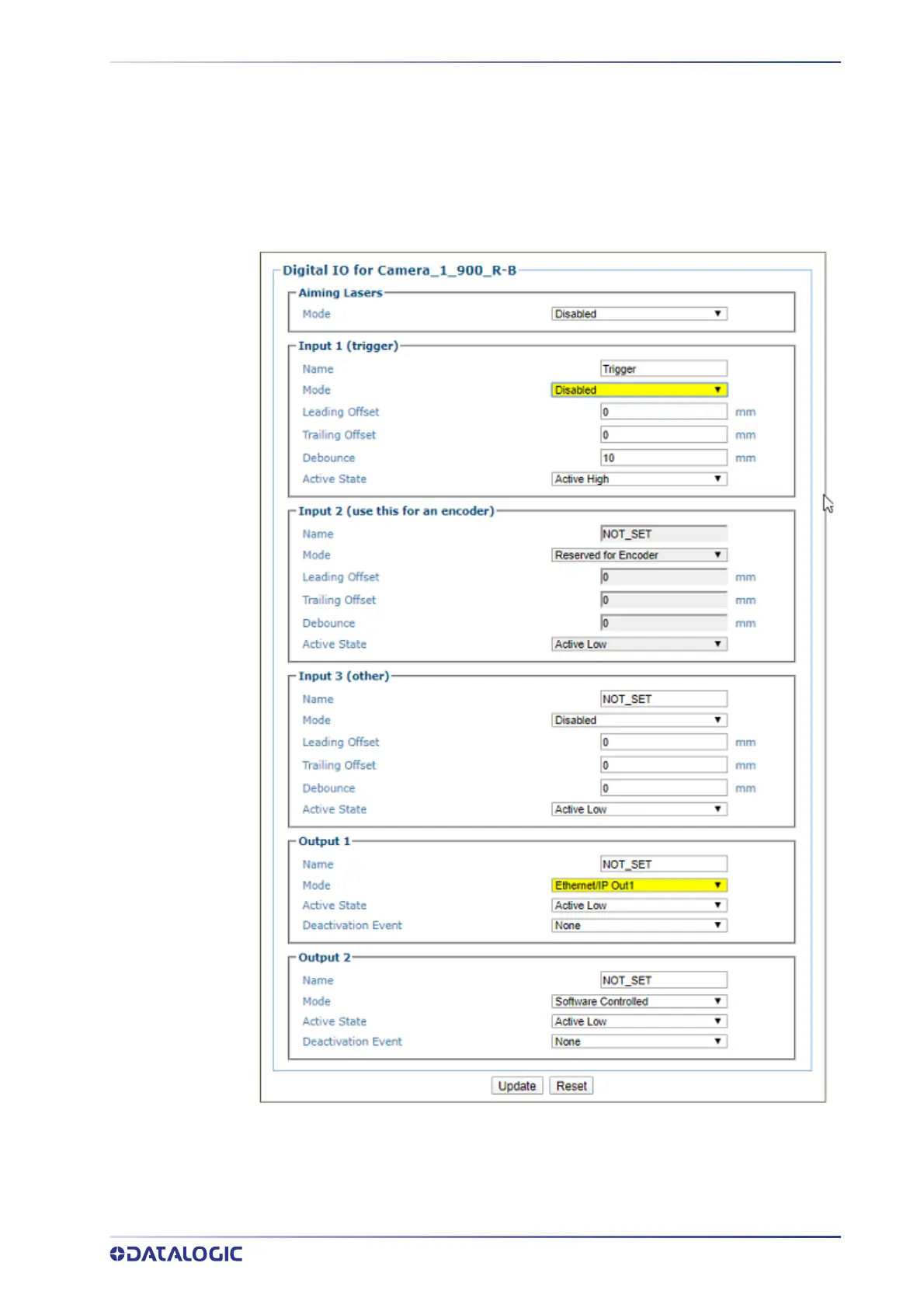Click Output 1 'Deactivation Event' label
The height and width of the screenshot is (1308, 924).
tap(353, 926)
